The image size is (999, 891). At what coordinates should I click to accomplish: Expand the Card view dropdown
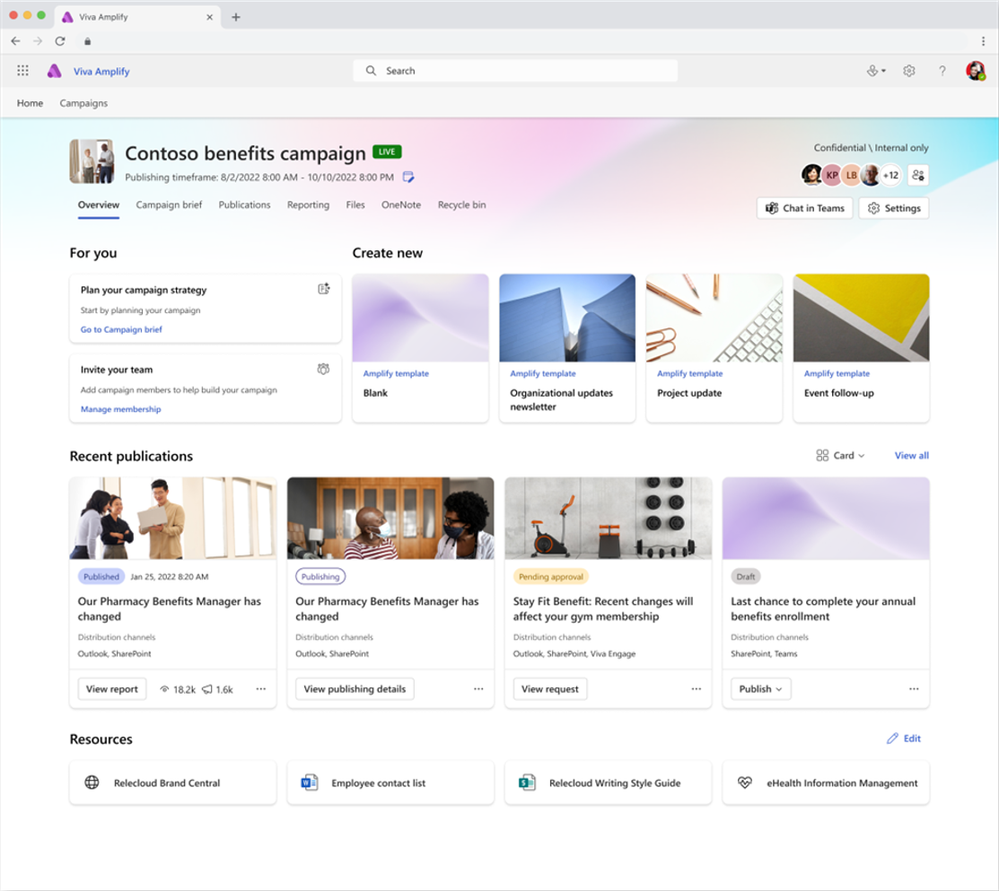point(840,455)
